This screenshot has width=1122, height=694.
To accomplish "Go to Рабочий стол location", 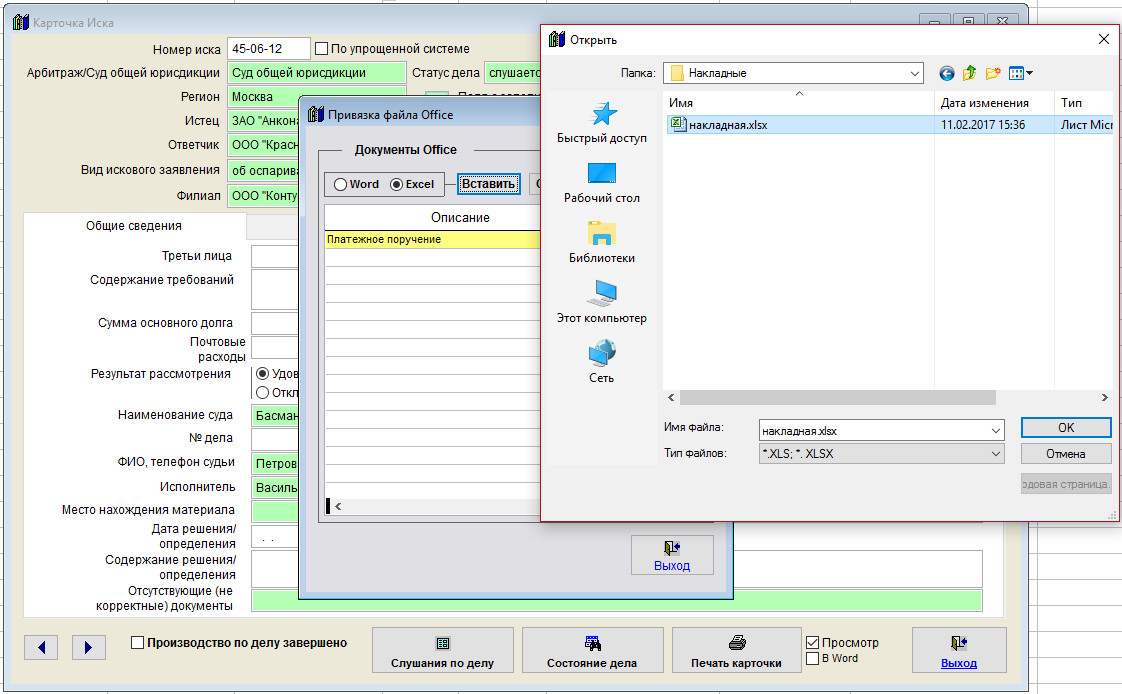I will [601, 182].
